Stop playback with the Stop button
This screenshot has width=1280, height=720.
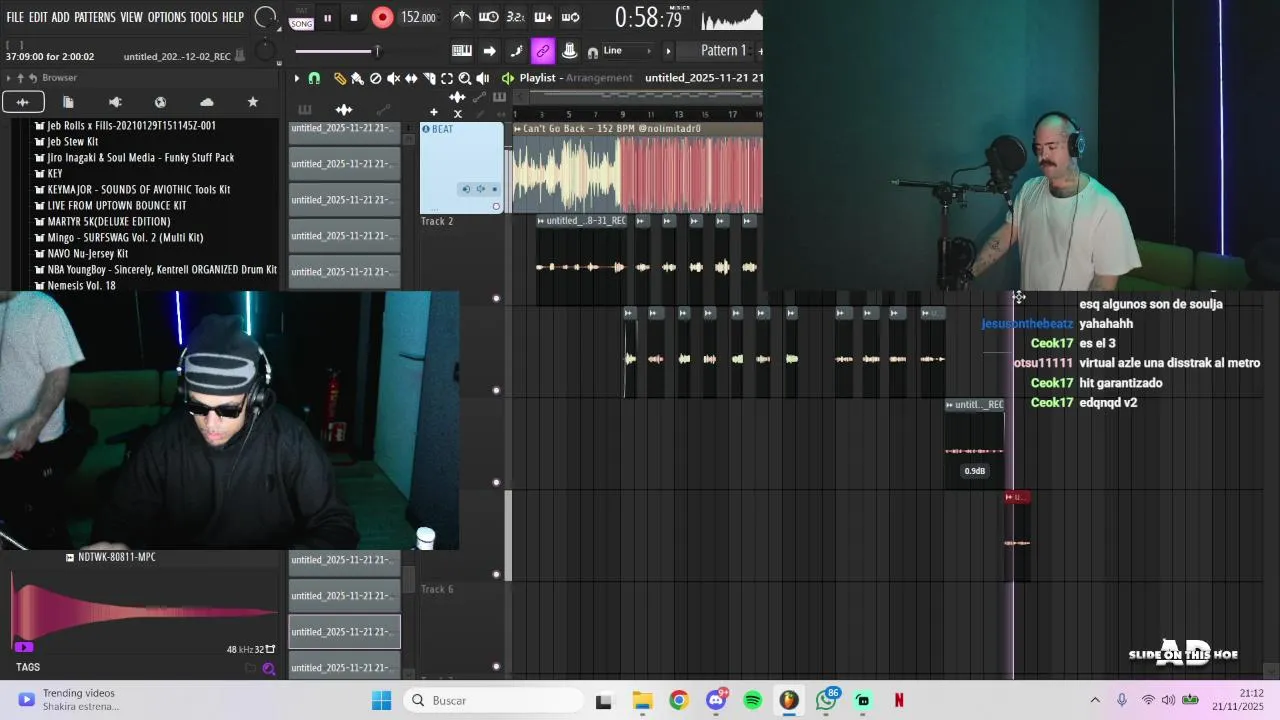pos(354,17)
